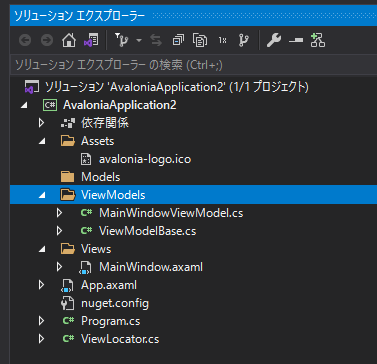Select the Models folder
The image size is (377, 364).
click(100, 177)
